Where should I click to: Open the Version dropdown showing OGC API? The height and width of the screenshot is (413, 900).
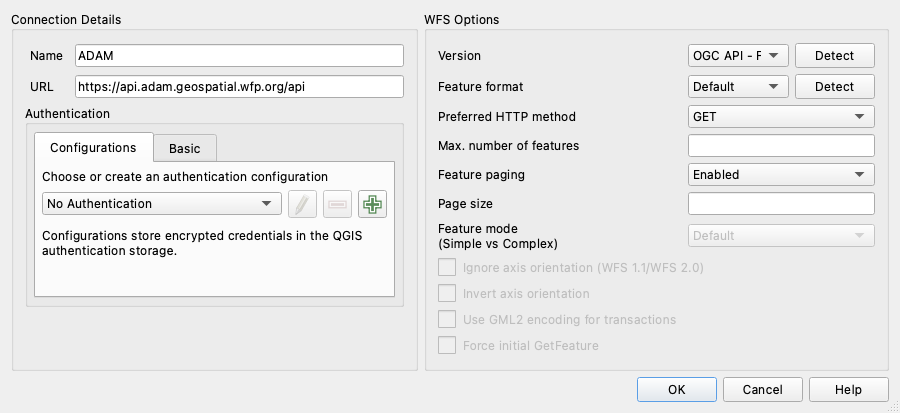click(738, 56)
